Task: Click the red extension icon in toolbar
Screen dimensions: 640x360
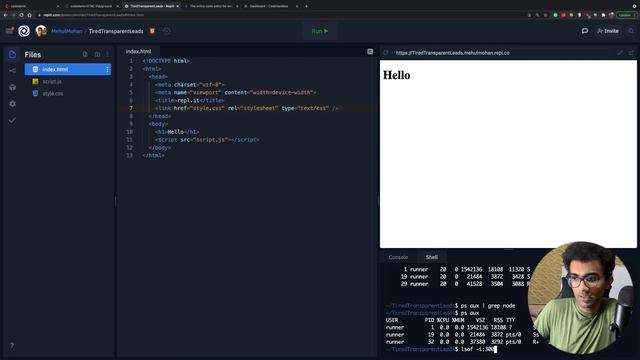Action: click(x=563, y=15)
